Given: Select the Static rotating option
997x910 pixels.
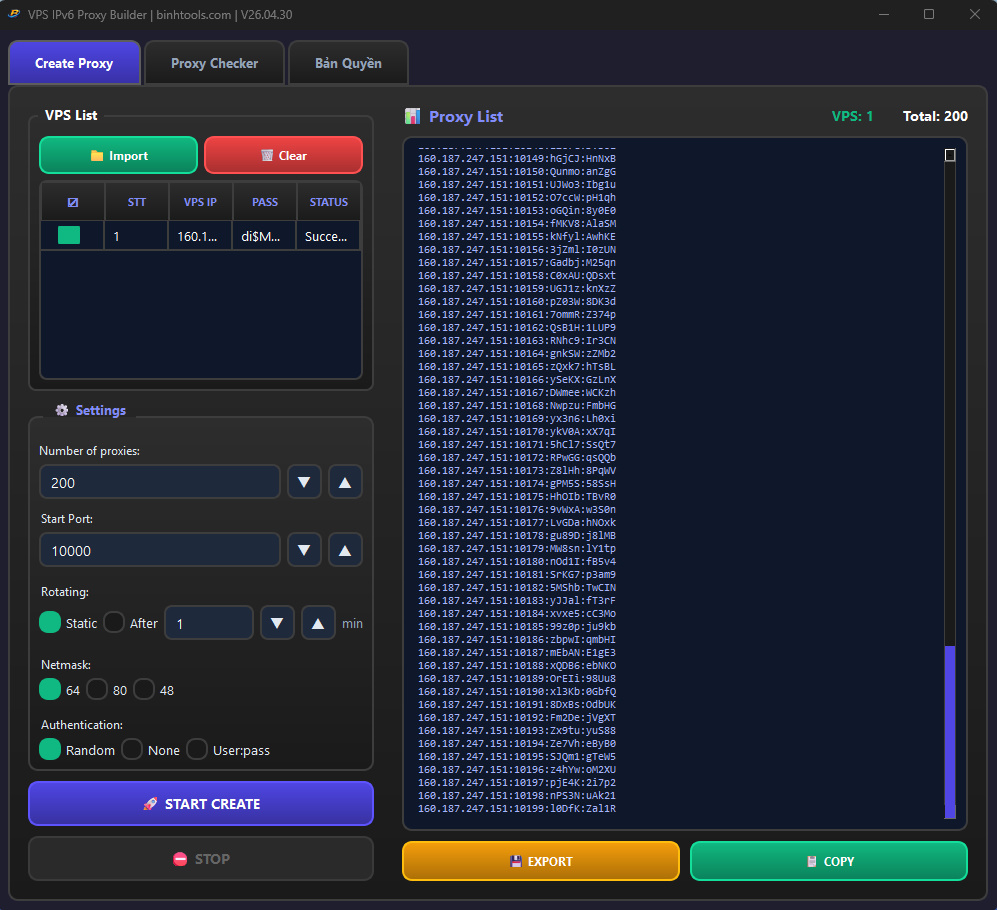Looking at the screenshot, I should pos(50,623).
